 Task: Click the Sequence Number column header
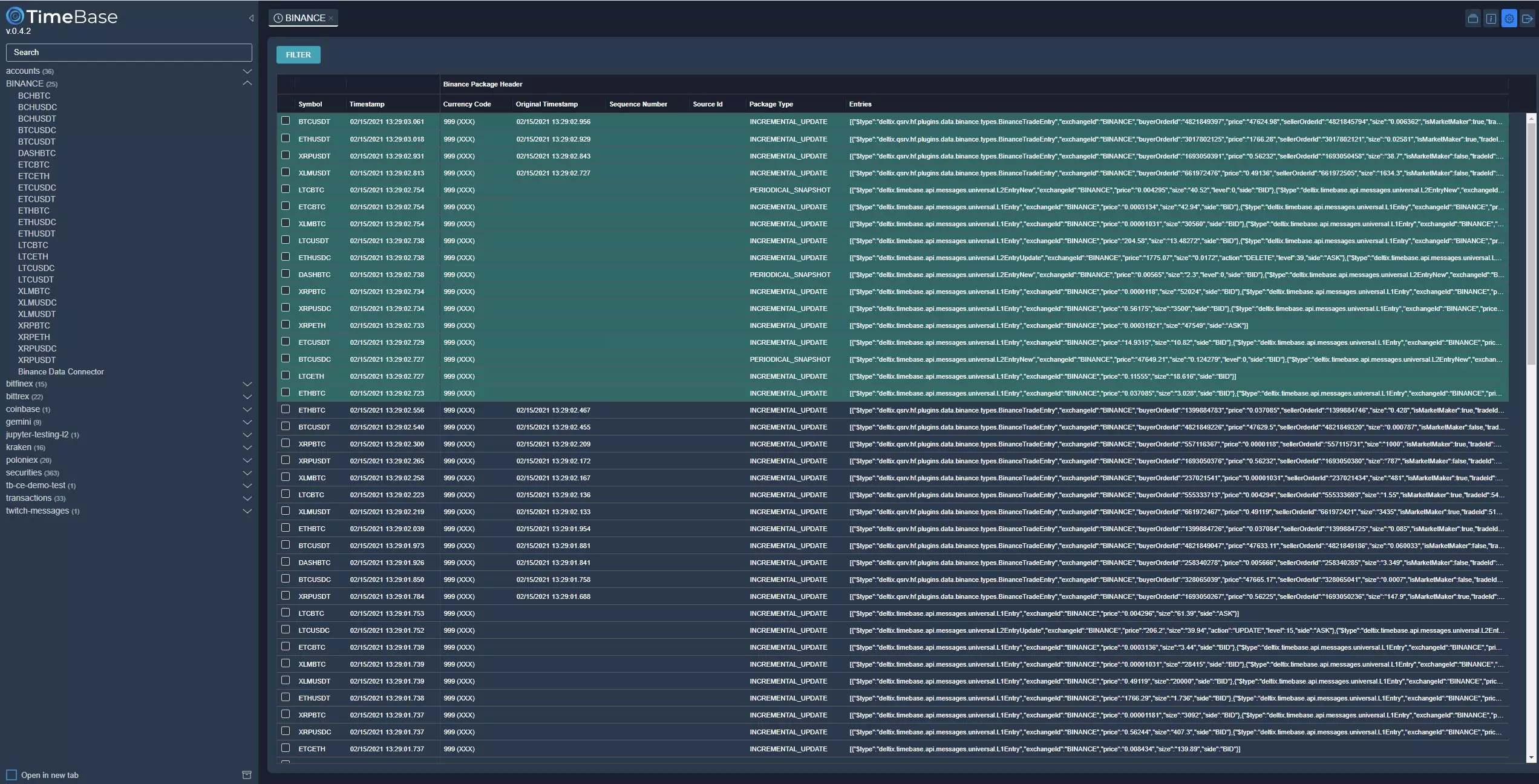point(638,104)
